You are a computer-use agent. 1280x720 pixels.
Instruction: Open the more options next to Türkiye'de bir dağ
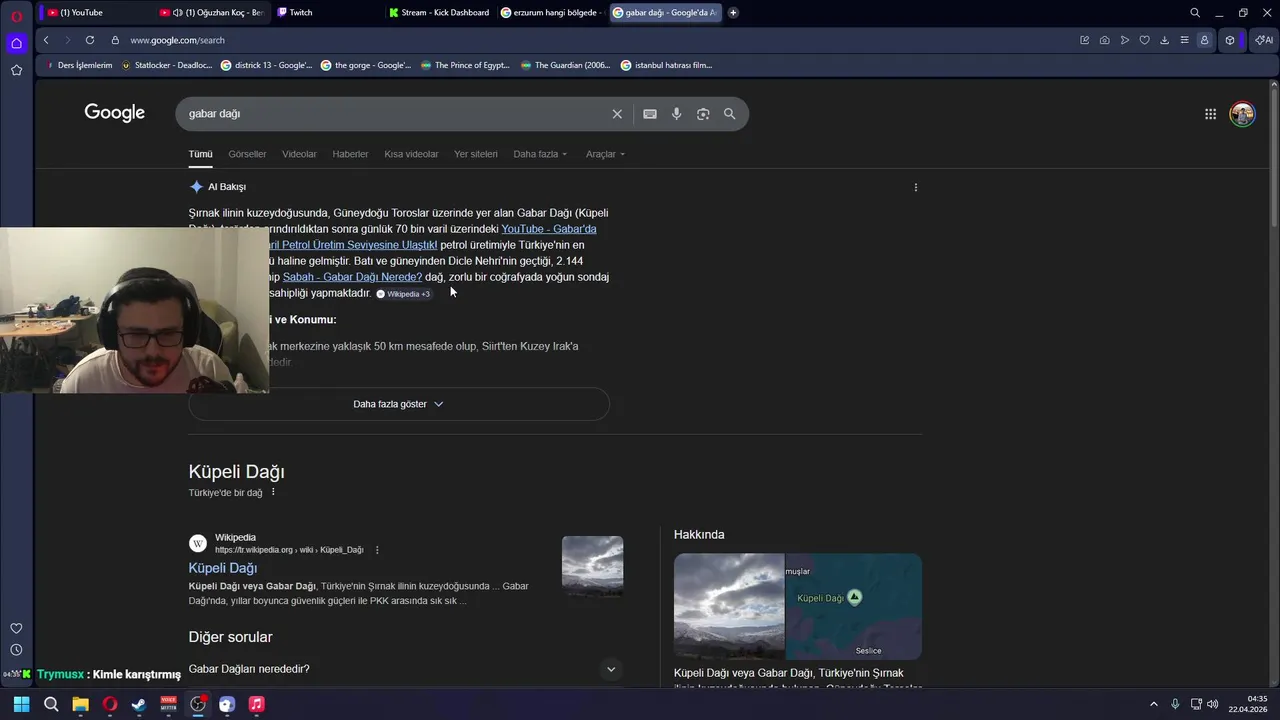(x=273, y=492)
